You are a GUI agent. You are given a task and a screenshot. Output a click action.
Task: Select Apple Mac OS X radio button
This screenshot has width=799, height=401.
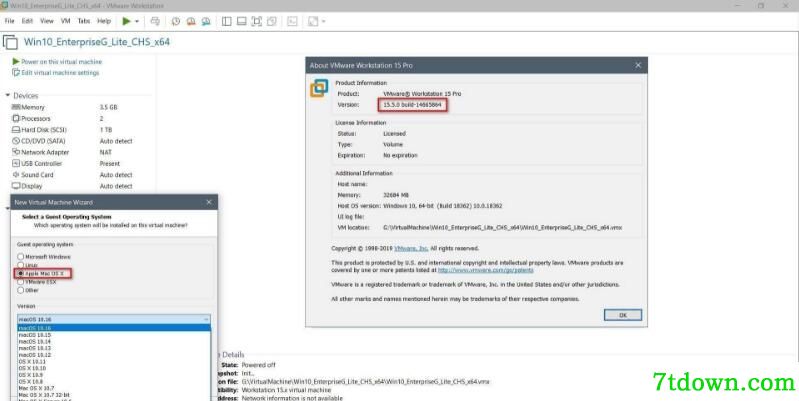click(x=21, y=274)
